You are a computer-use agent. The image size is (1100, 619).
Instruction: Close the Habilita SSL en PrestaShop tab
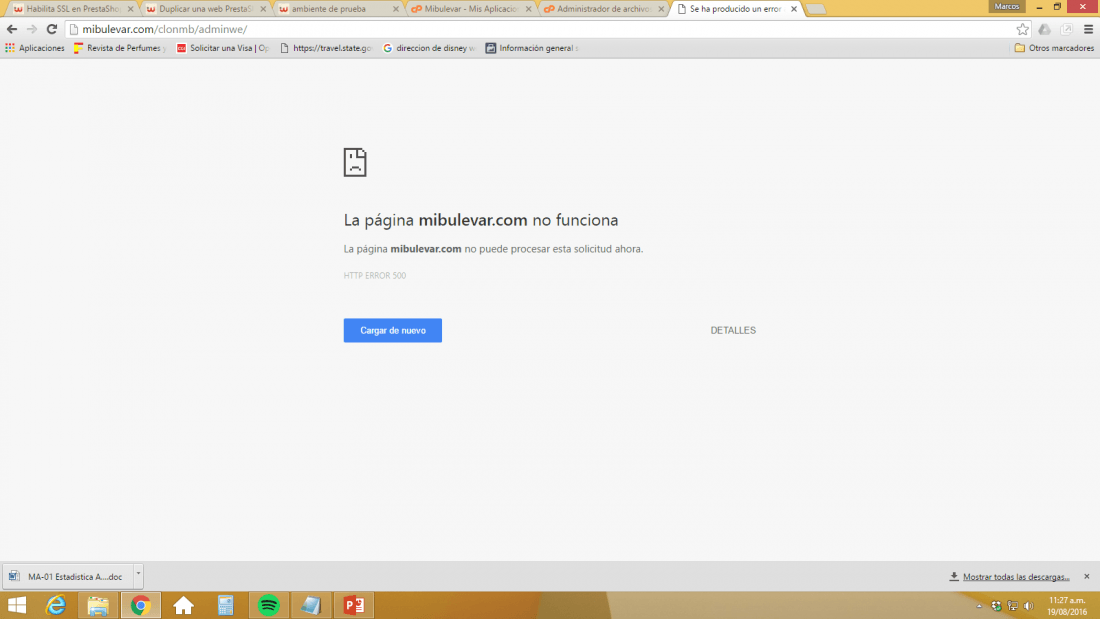coord(130,9)
